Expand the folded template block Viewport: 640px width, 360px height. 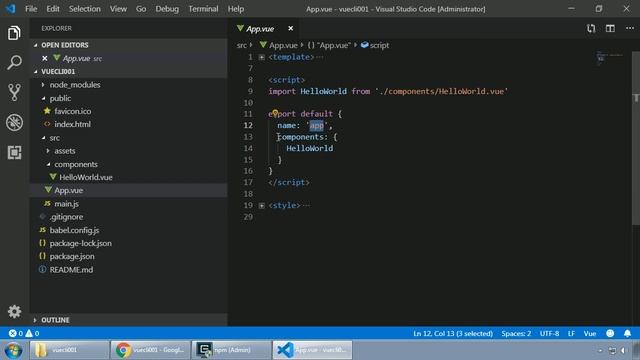[262, 57]
